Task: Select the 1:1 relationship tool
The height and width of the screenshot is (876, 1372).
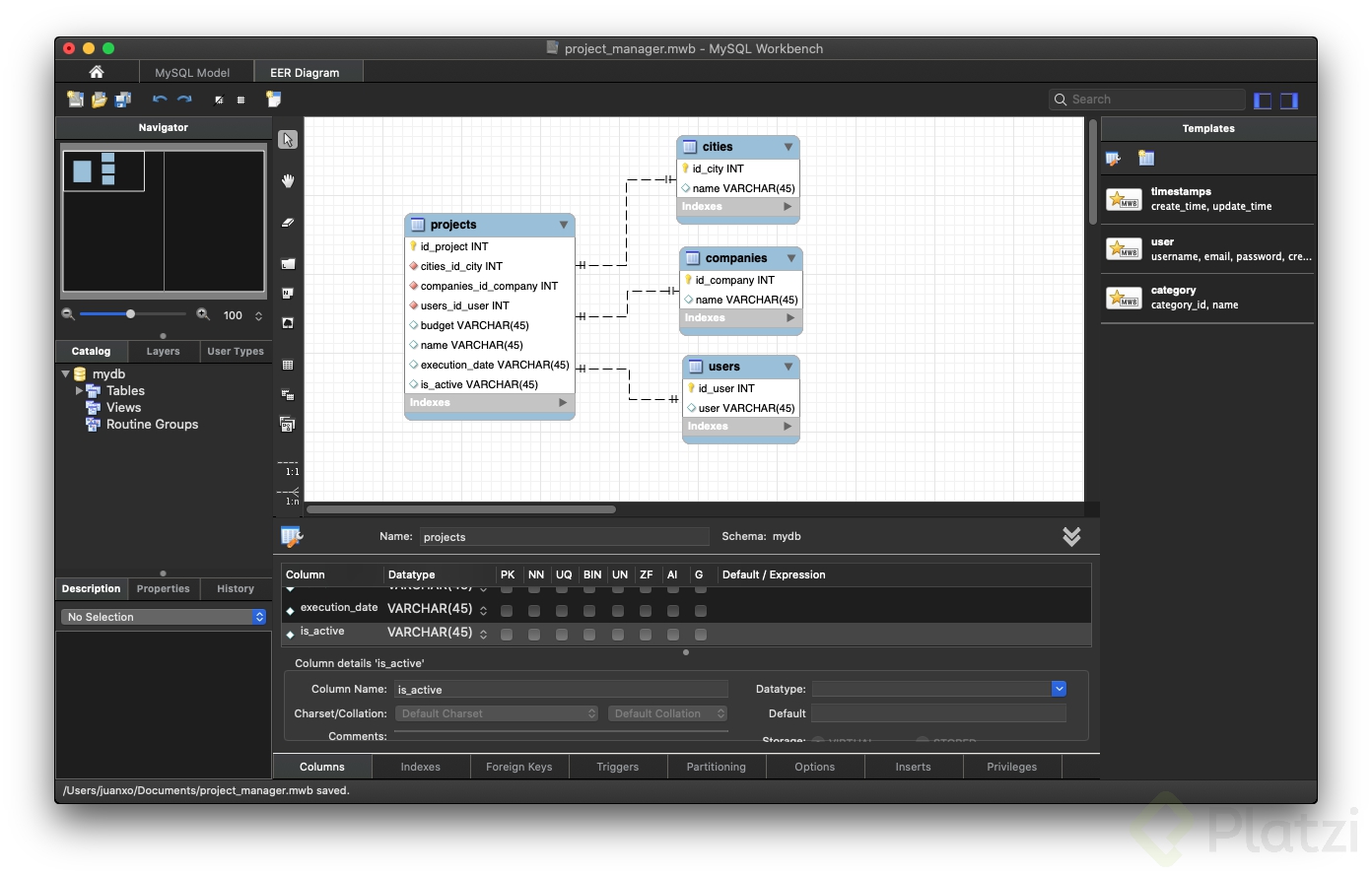Action: (289, 467)
